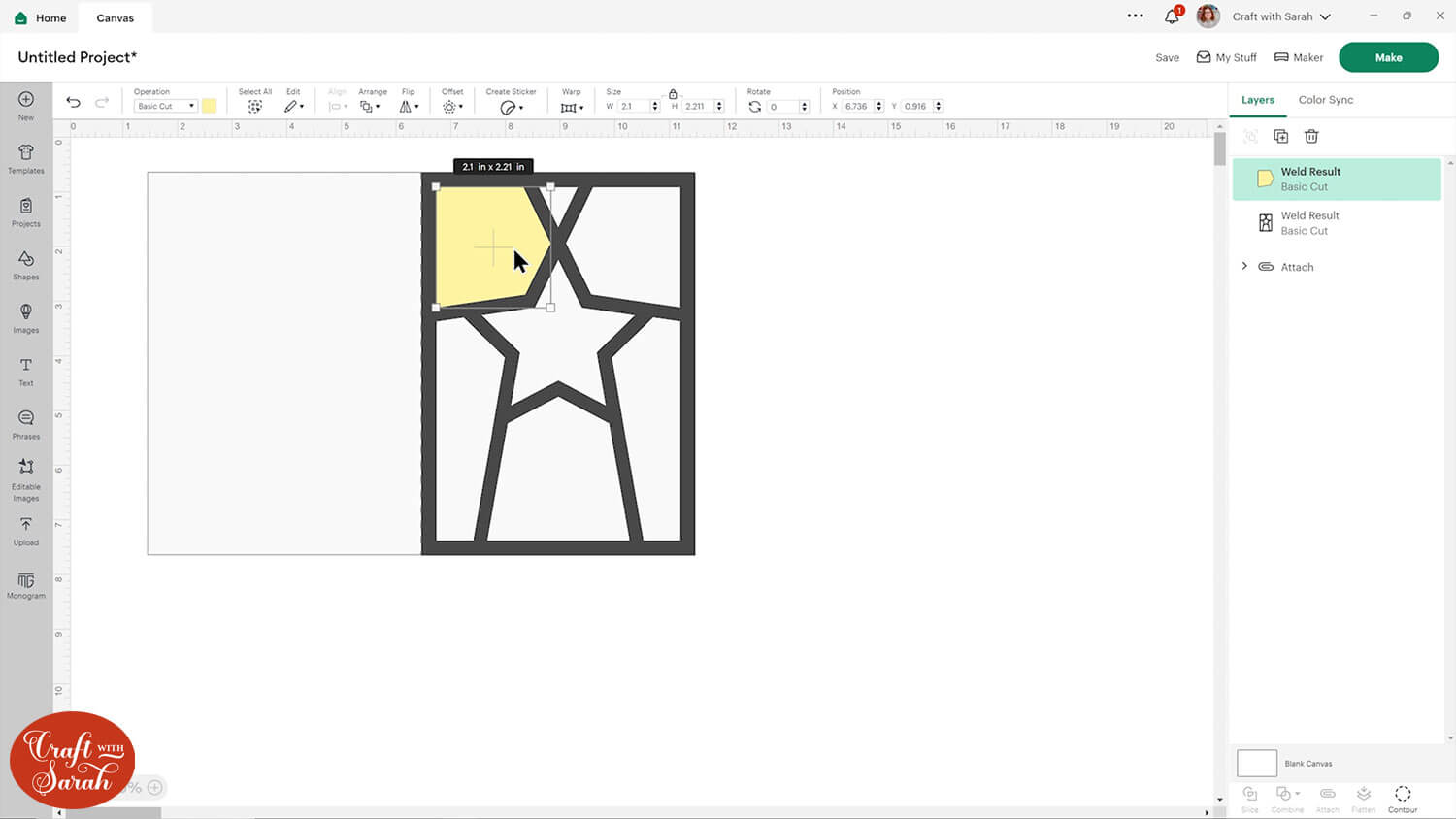Open the Monogram tool

[26, 585]
